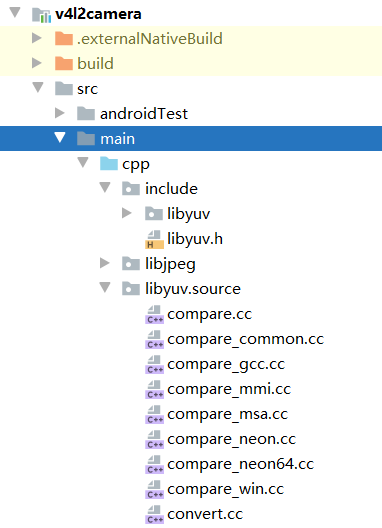Click the compare_mmi.cc C++ file icon
This screenshot has width=382, height=528.
click(x=154, y=390)
